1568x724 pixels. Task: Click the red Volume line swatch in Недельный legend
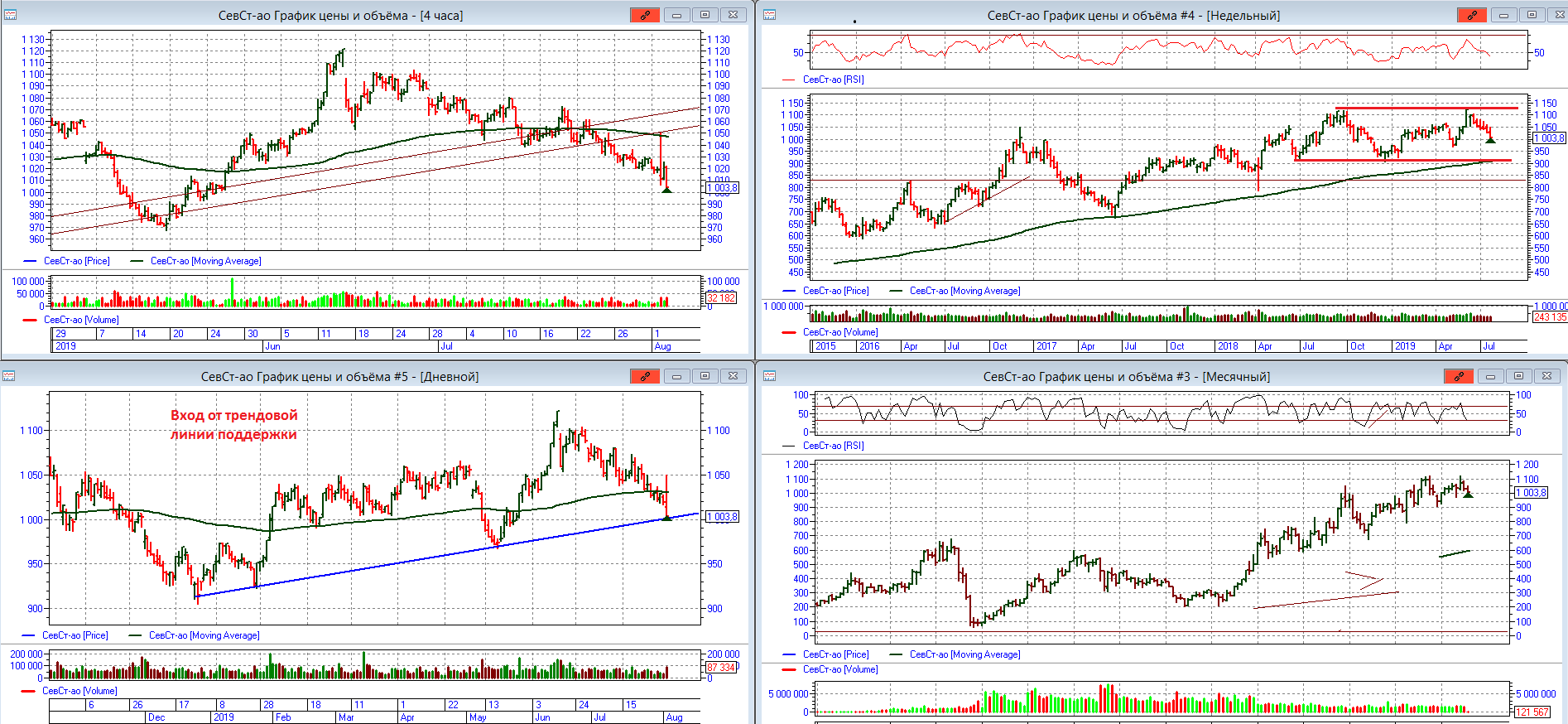(x=789, y=332)
